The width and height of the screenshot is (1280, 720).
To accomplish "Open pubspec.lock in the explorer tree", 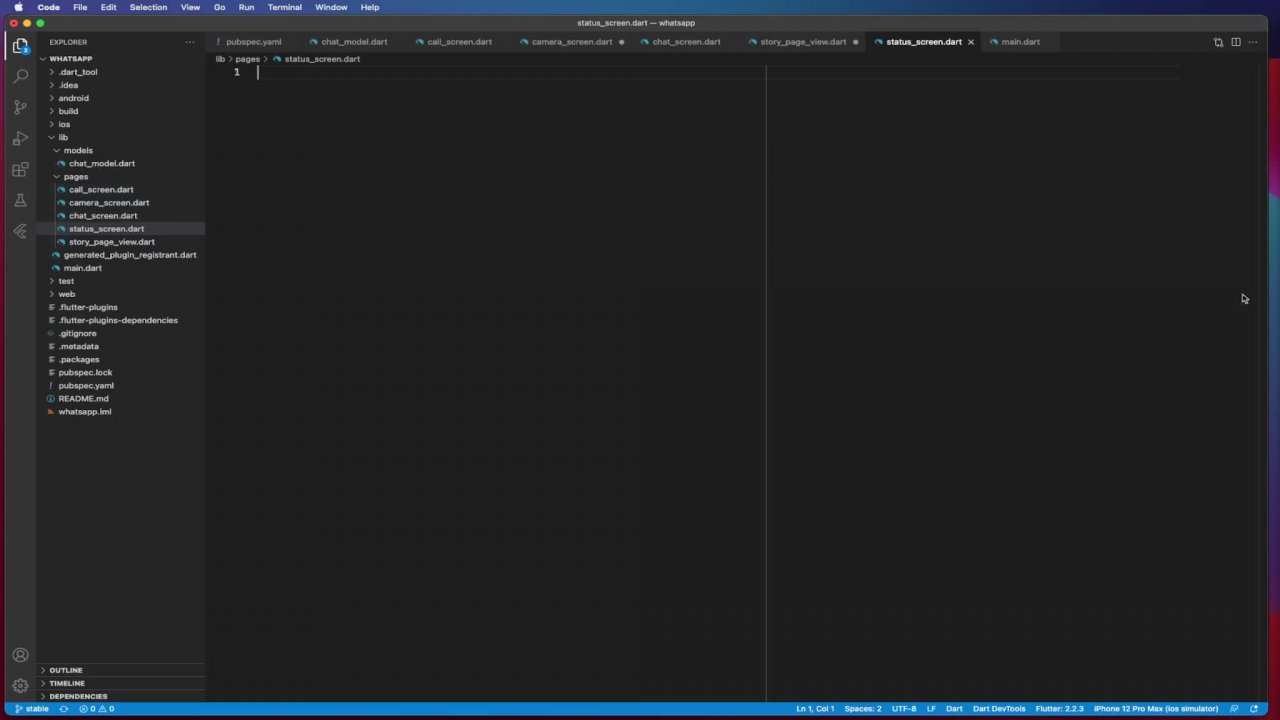I will [x=85, y=372].
